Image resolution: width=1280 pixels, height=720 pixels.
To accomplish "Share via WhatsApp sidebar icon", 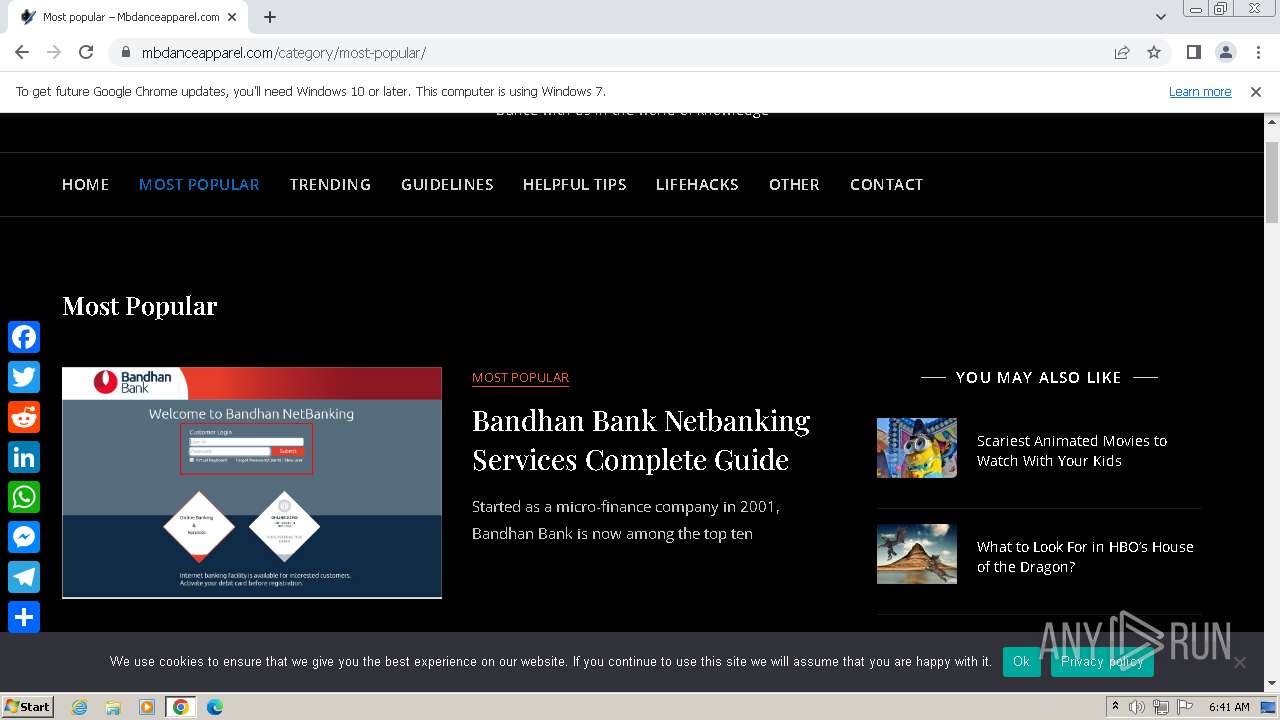I will [24, 497].
